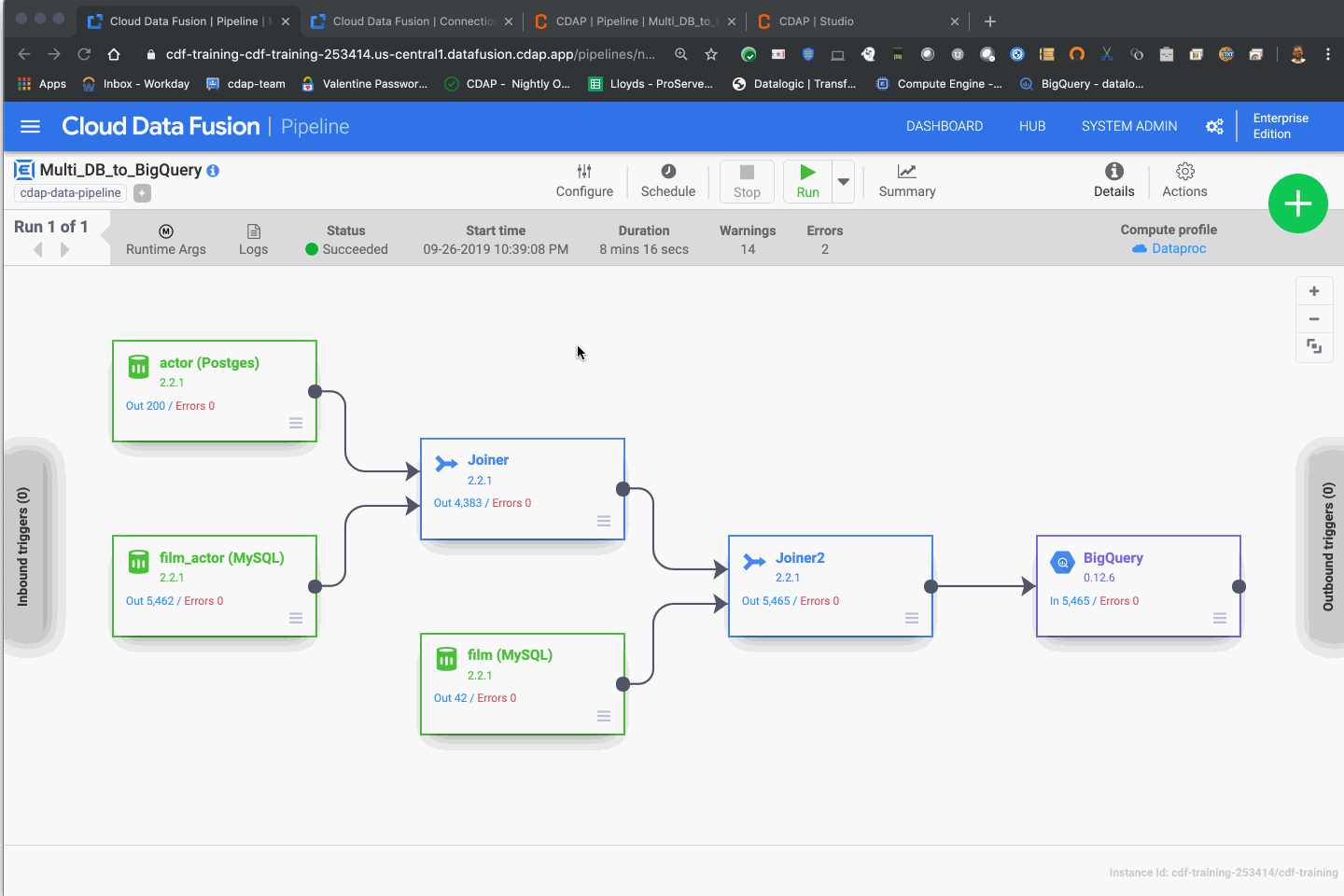Go to the next run
This screenshot has height=896, width=1344.
tap(64, 249)
